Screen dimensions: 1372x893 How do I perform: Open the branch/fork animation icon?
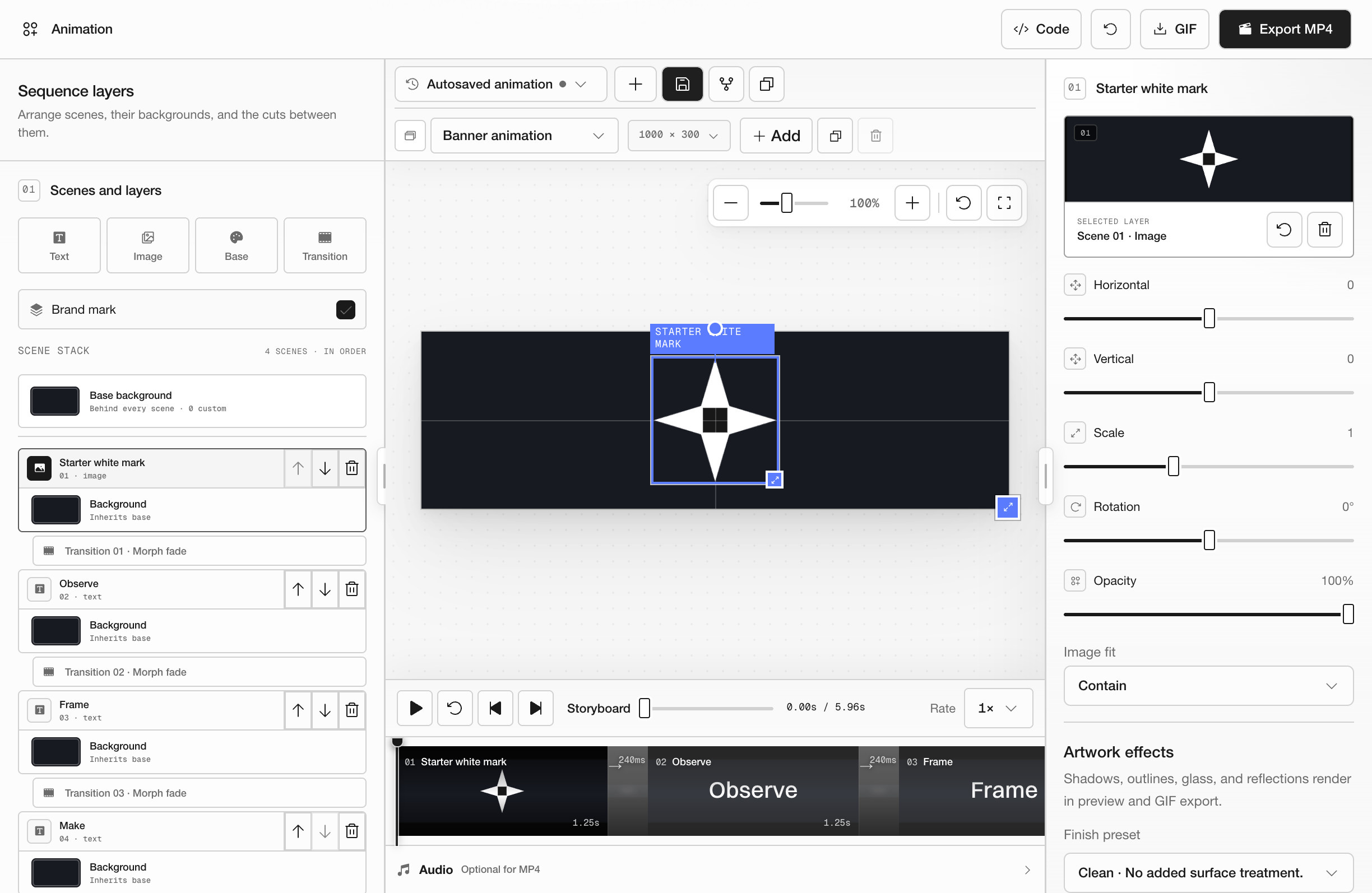click(726, 84)
